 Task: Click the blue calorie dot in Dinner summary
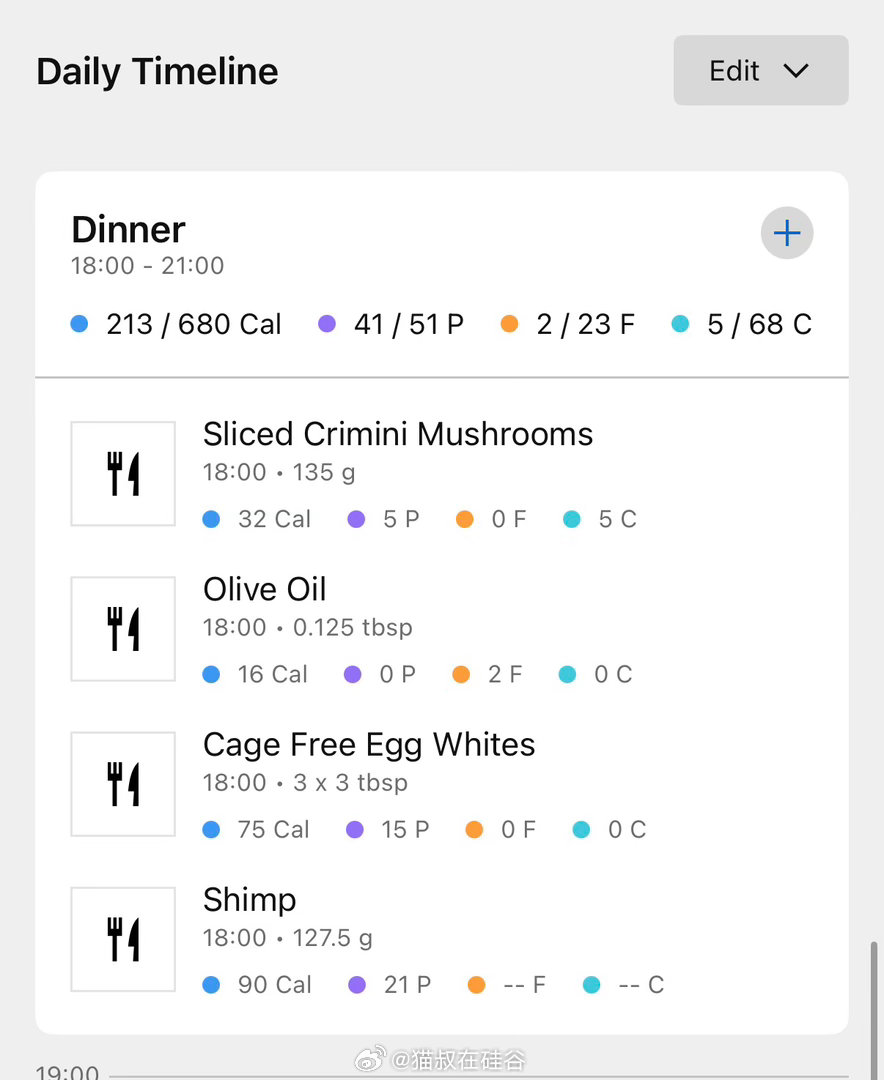[x=80, y=324]
